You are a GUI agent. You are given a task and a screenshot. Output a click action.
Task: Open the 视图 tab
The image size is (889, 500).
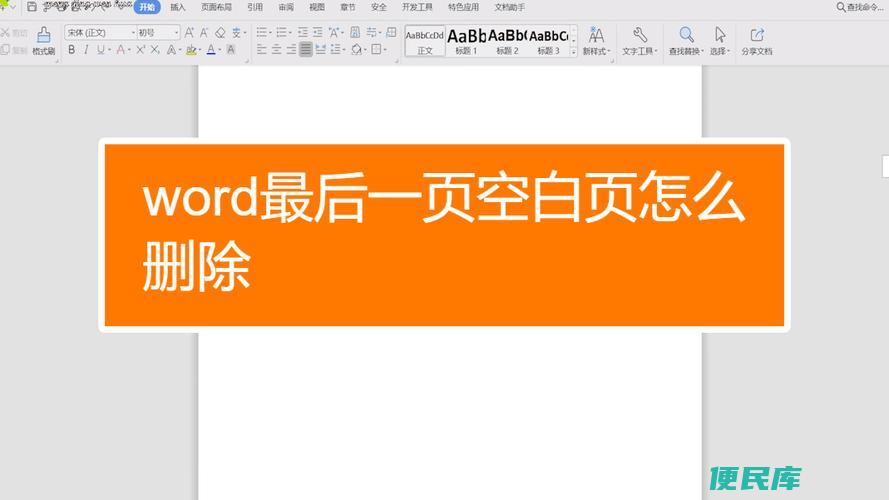point(317,7)
